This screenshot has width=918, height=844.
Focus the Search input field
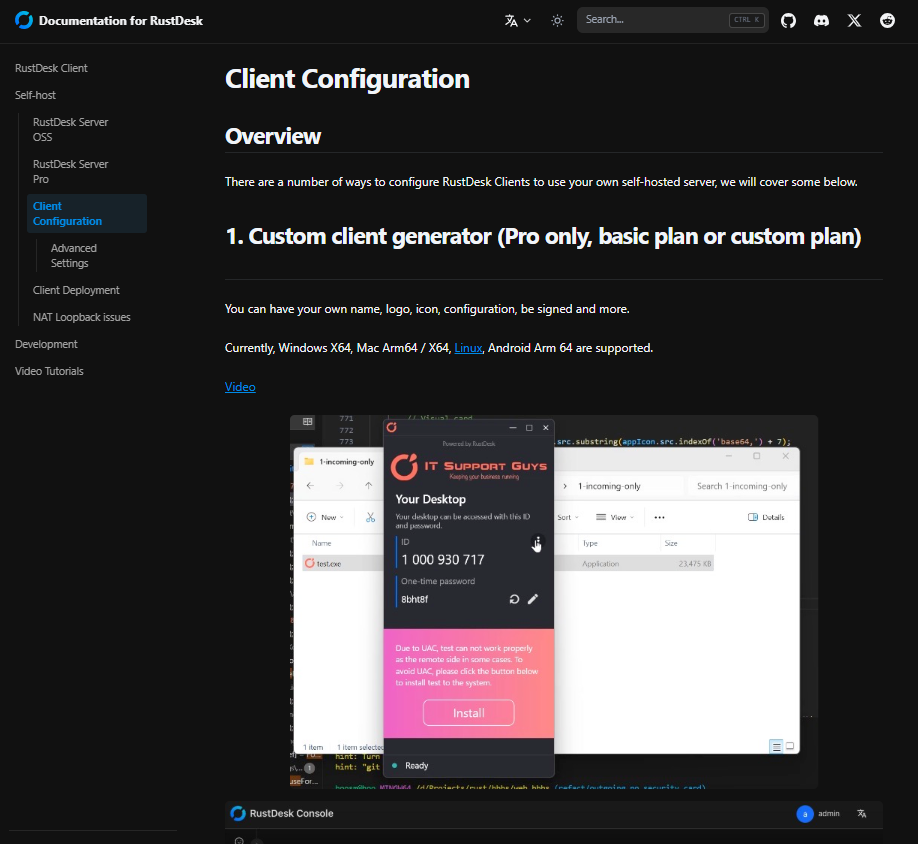click(x=673, y=20)
